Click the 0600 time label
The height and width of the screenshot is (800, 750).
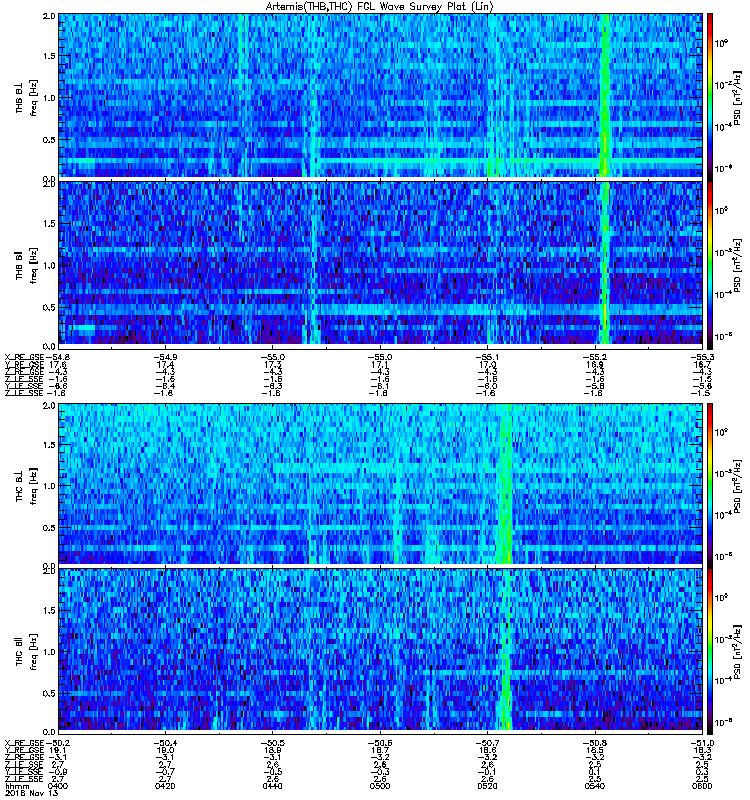702,786
